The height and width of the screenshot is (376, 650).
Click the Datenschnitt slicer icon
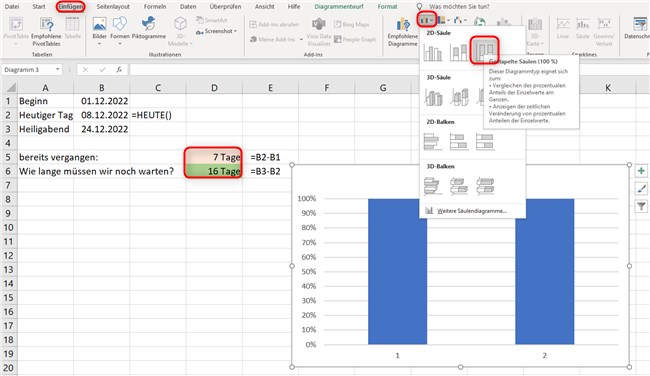(x=639, y=28)
